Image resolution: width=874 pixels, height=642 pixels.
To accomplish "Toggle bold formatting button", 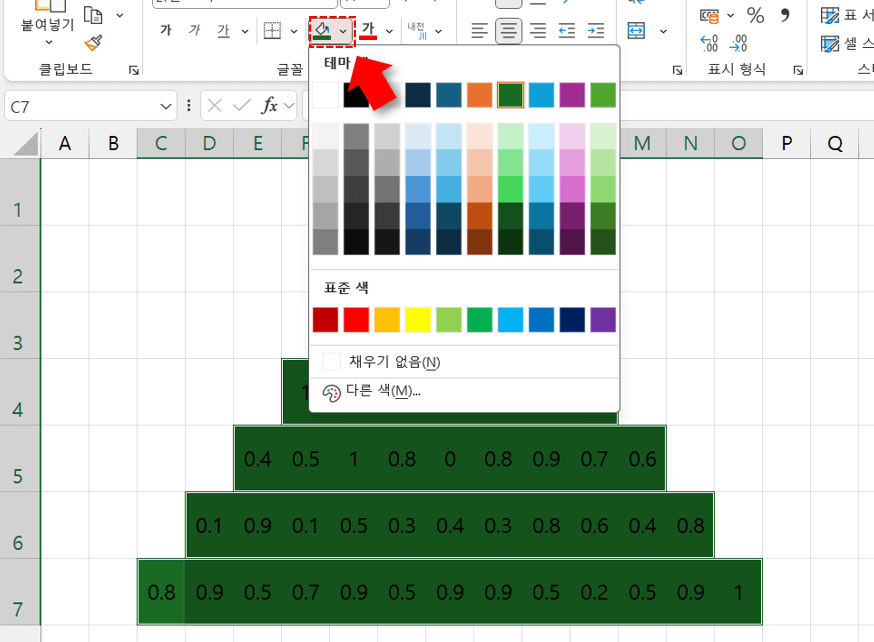I will point(166,31).
